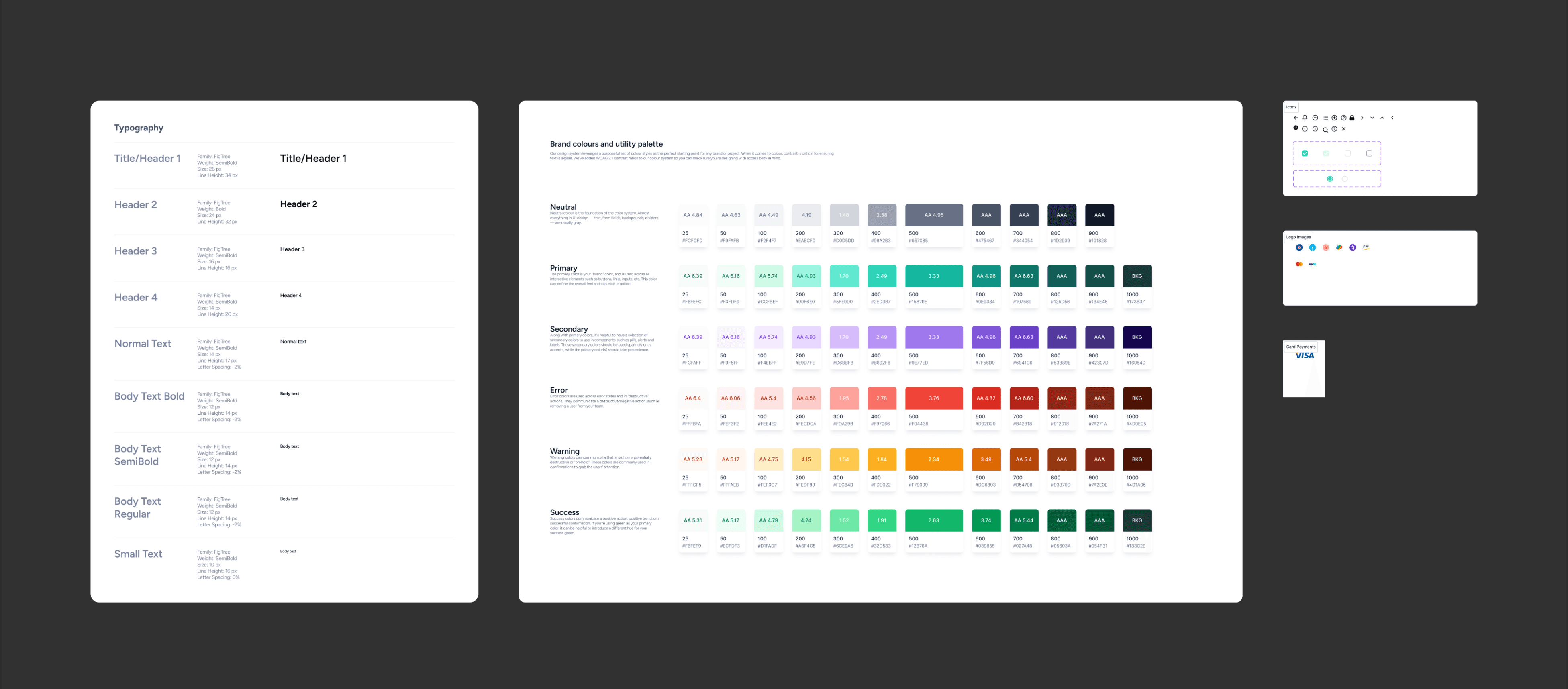Click the Mastercard logo
This screenshot has height=689, width=1568.
pyautogui.click(x=1300, y=264)
